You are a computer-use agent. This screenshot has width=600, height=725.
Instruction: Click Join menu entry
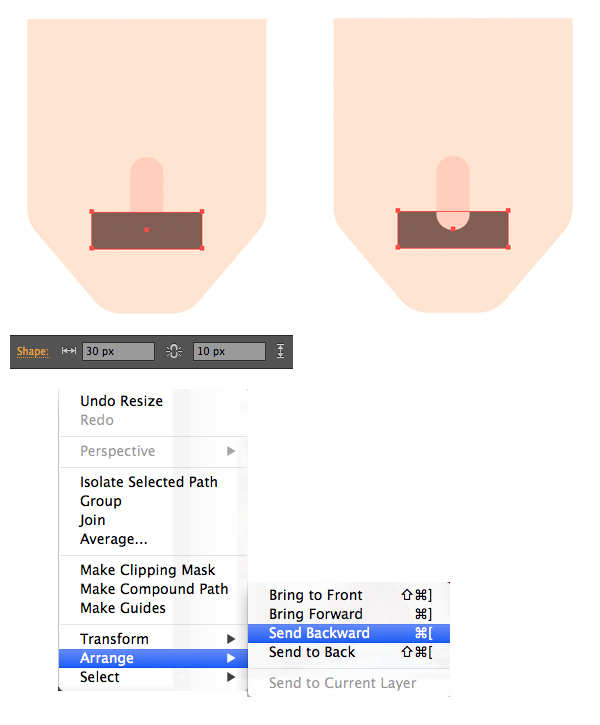pos(93,520)
